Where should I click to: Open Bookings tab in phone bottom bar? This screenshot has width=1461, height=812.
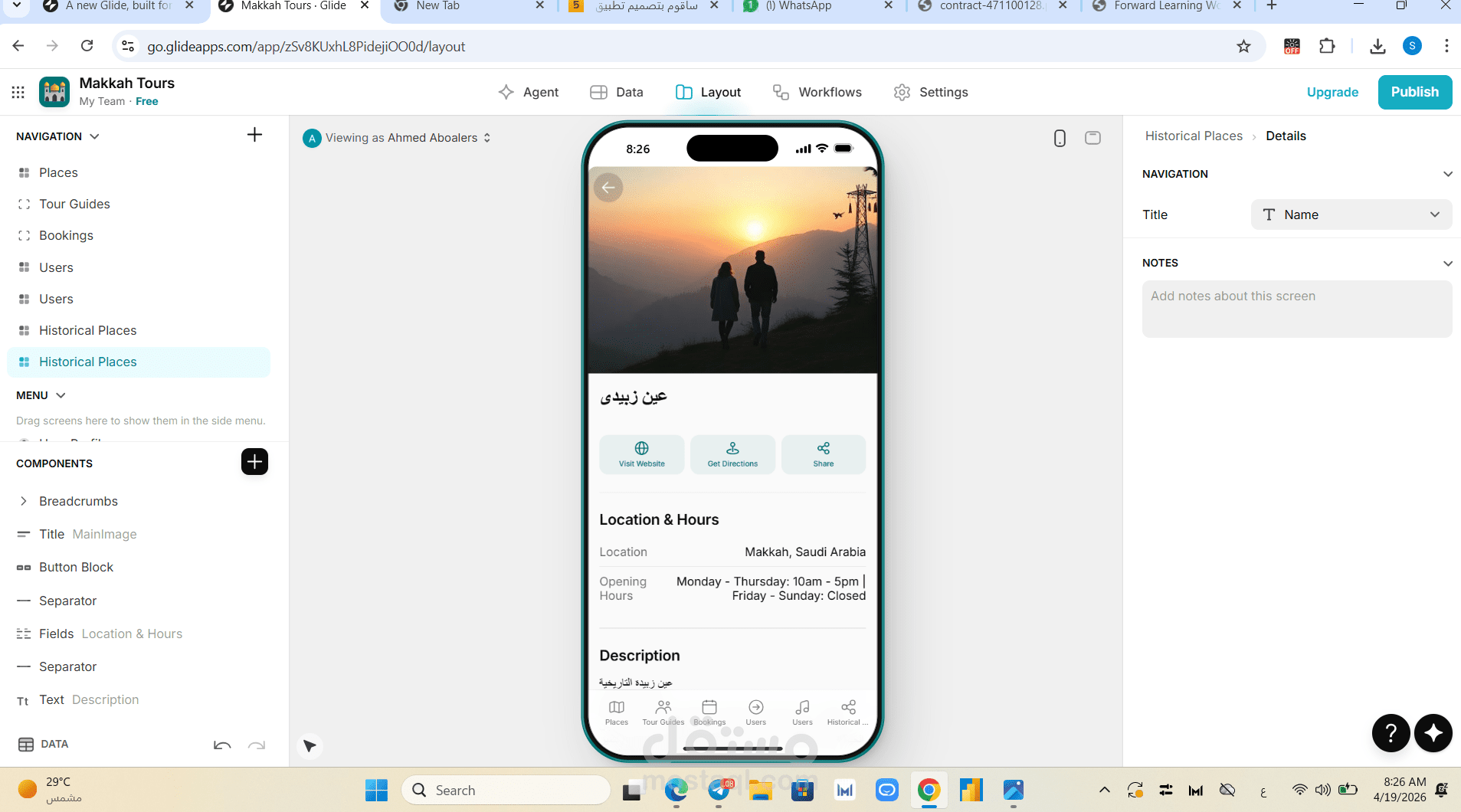coord(709,712)
